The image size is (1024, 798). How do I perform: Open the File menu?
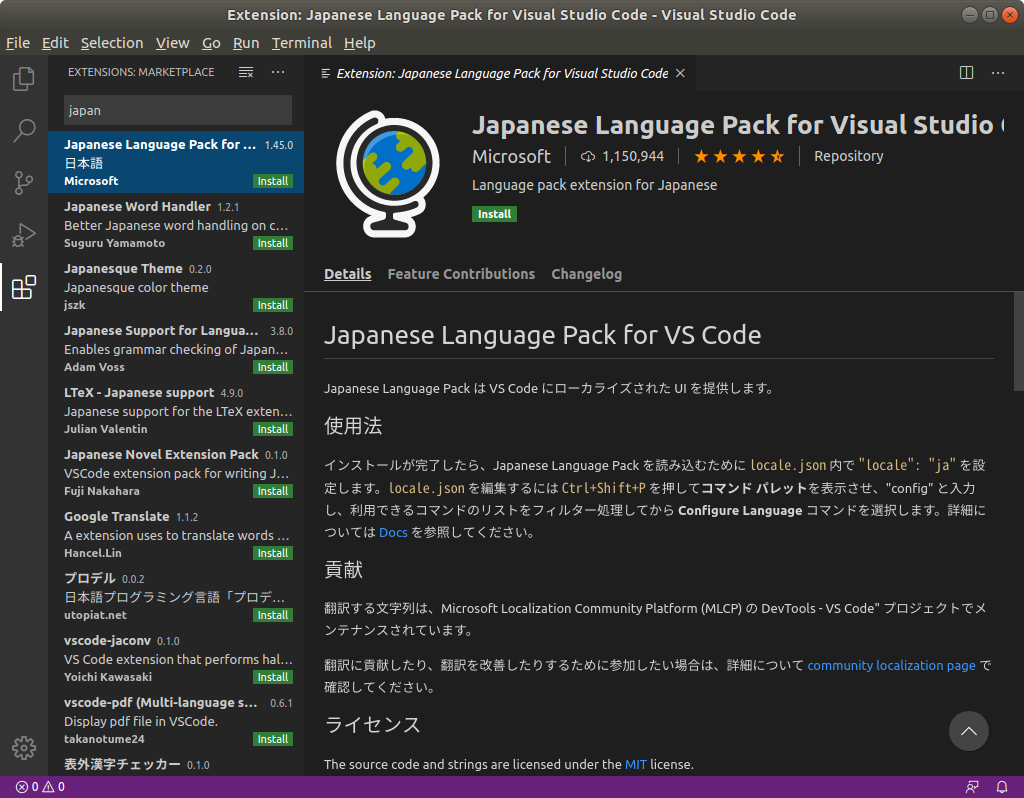point(18,43)
